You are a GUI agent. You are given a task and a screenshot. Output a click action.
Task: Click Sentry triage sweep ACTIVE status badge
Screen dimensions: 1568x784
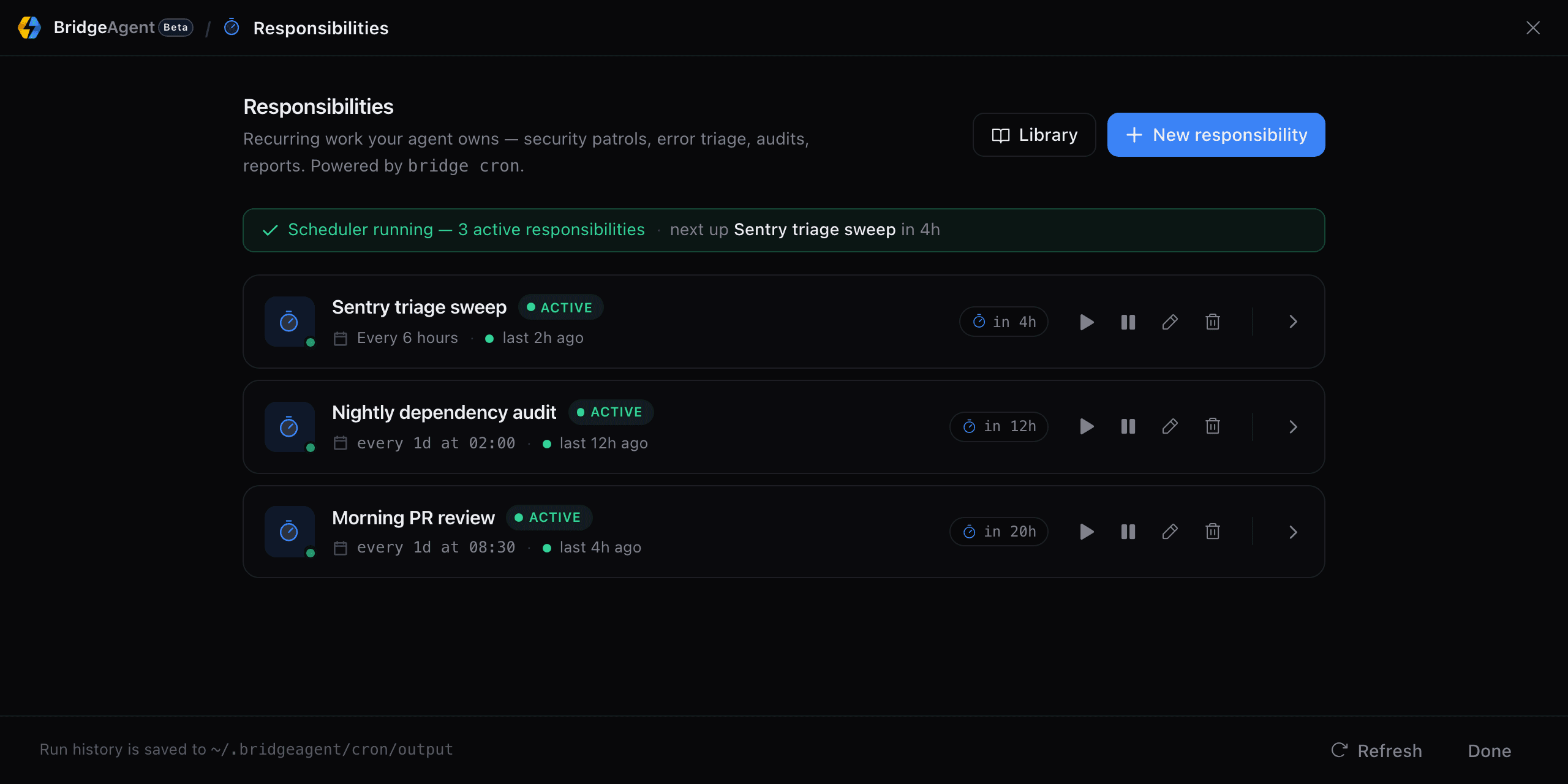[560, 307]
